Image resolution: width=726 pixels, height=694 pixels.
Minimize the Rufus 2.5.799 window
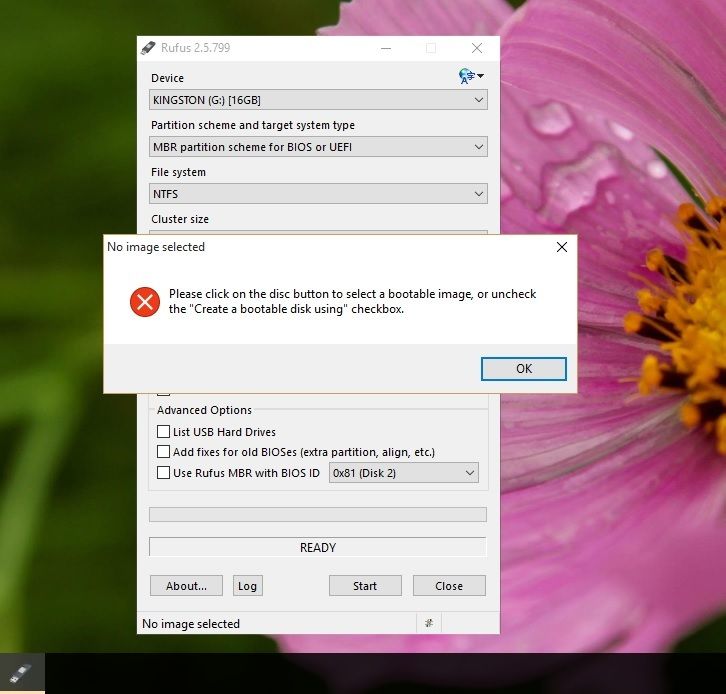(386, 48)
